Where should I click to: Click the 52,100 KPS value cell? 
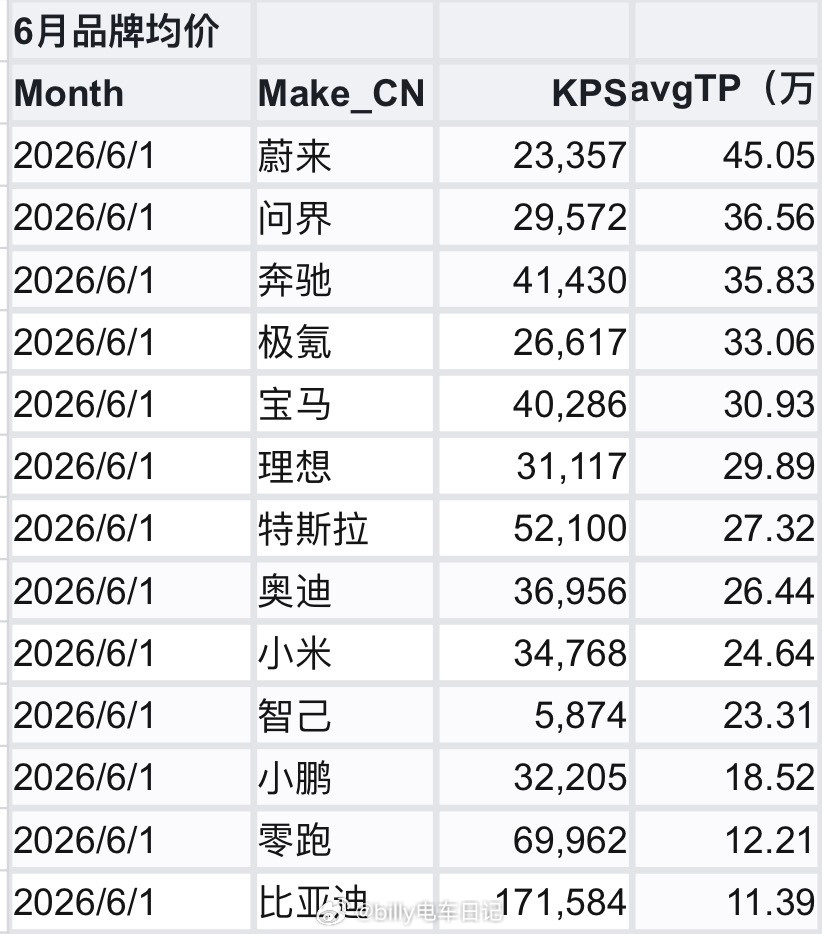534,528
